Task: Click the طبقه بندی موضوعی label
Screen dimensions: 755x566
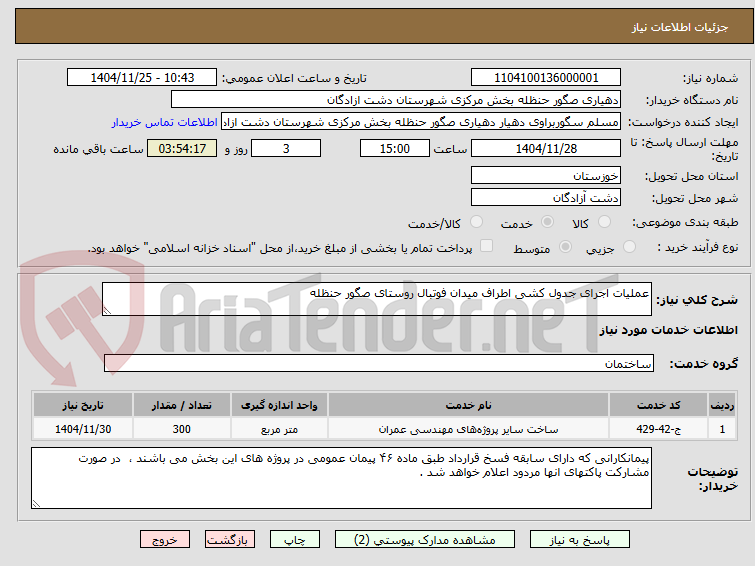Action: pyautogui.click(x=685, y=222)
